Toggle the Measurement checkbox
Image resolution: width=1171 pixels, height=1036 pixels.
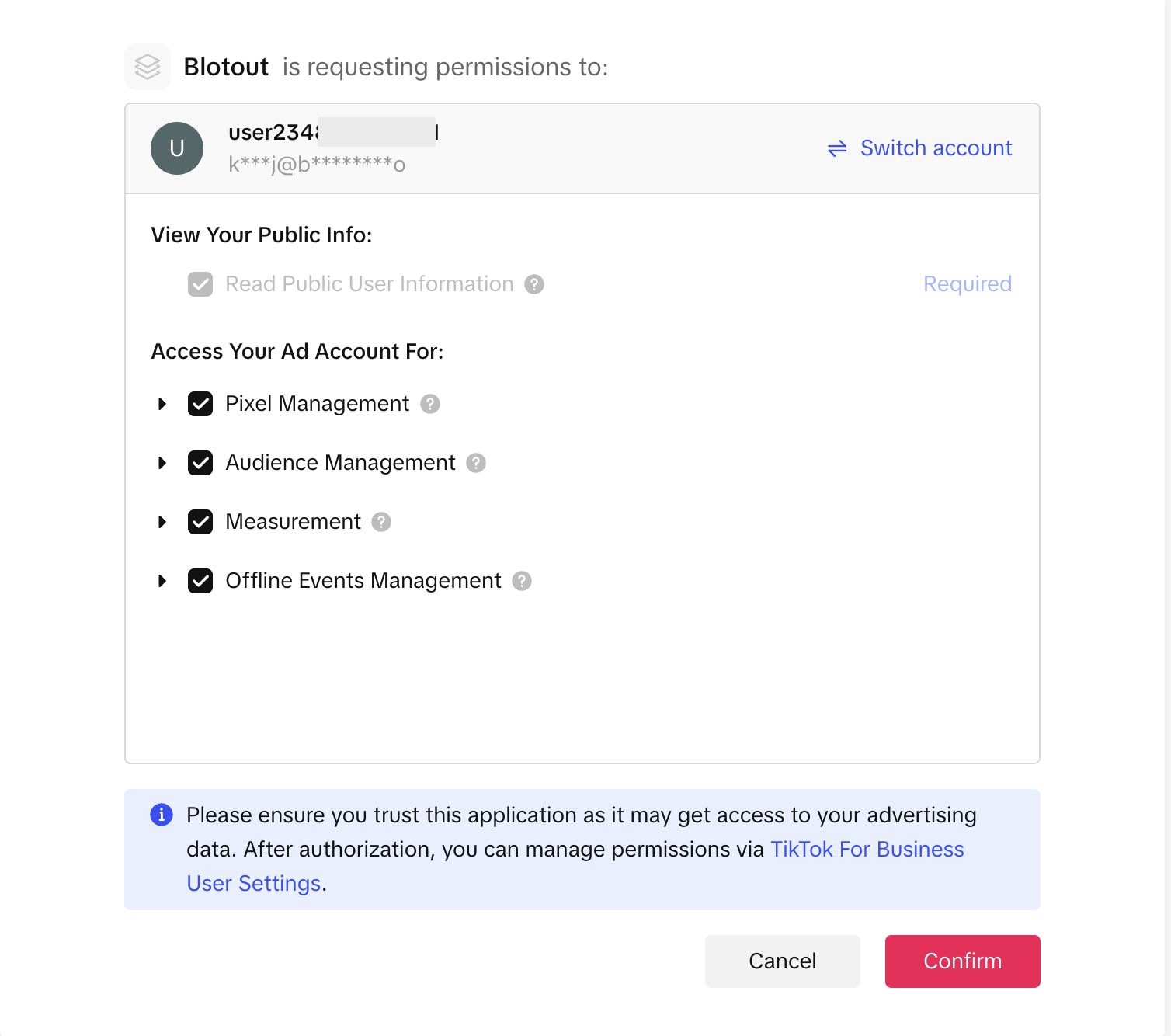(x=200, y=522)
